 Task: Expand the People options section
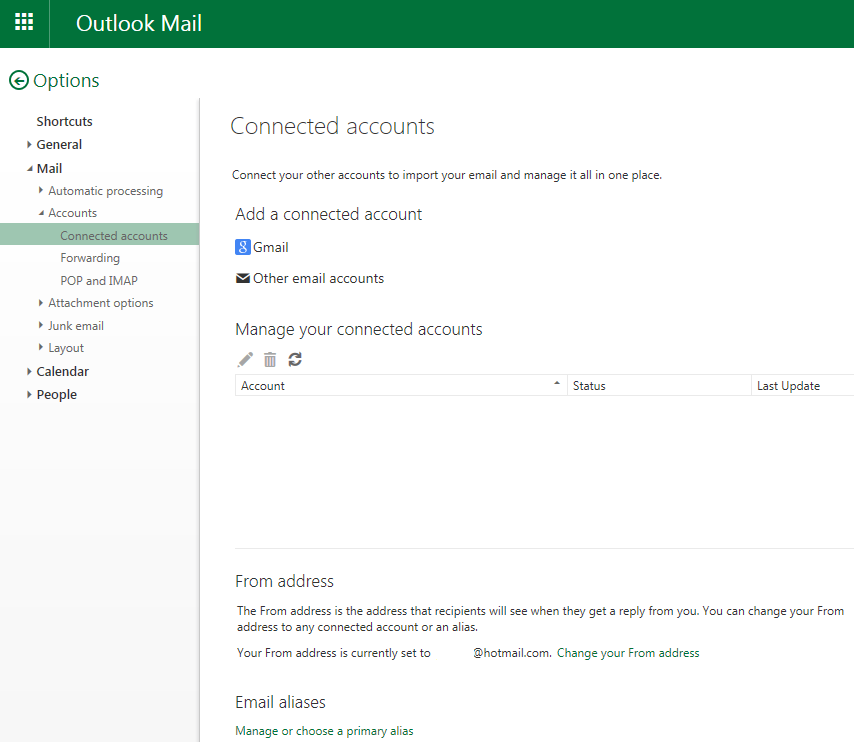[29, 394]
